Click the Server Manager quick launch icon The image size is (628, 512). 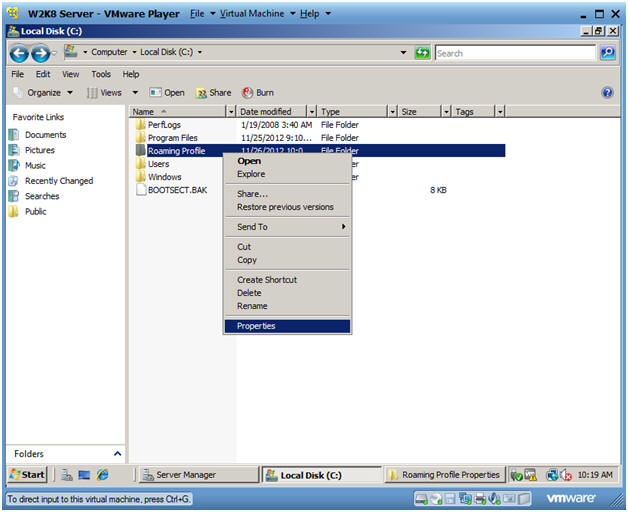coord(67,475)
